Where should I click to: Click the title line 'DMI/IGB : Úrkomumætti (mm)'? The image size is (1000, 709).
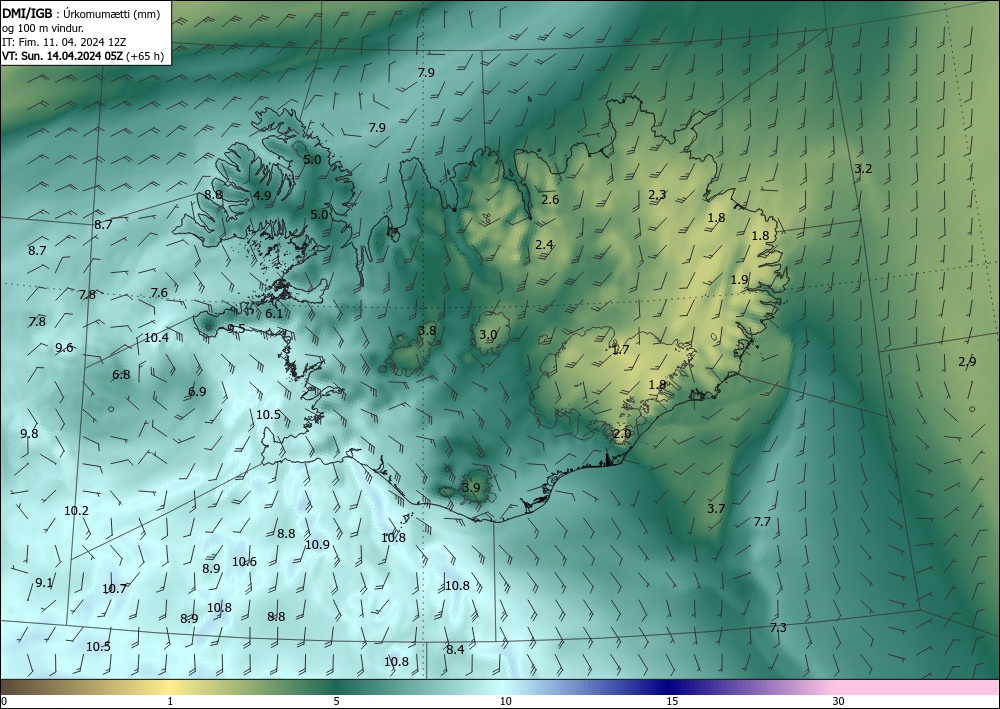tap(81, 13)
